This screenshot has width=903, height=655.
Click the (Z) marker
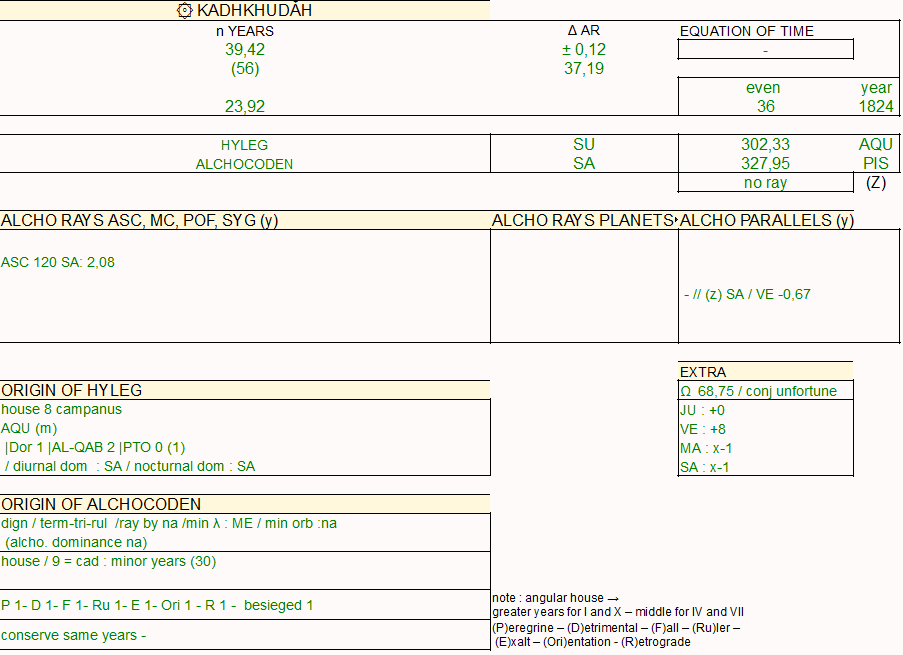(x=876, y=183)
